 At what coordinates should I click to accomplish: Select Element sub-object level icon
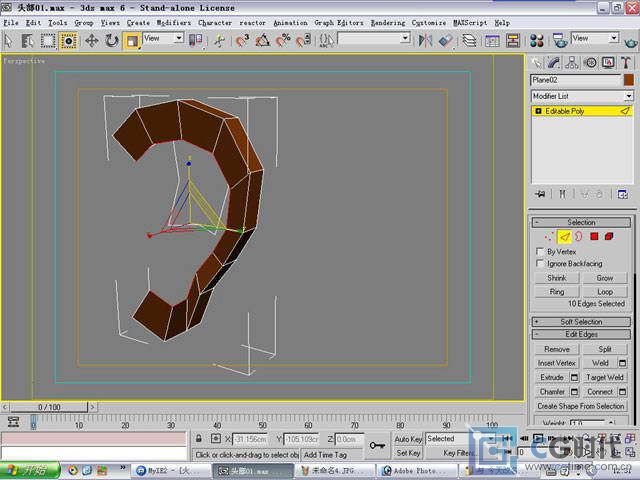(609, 236)
